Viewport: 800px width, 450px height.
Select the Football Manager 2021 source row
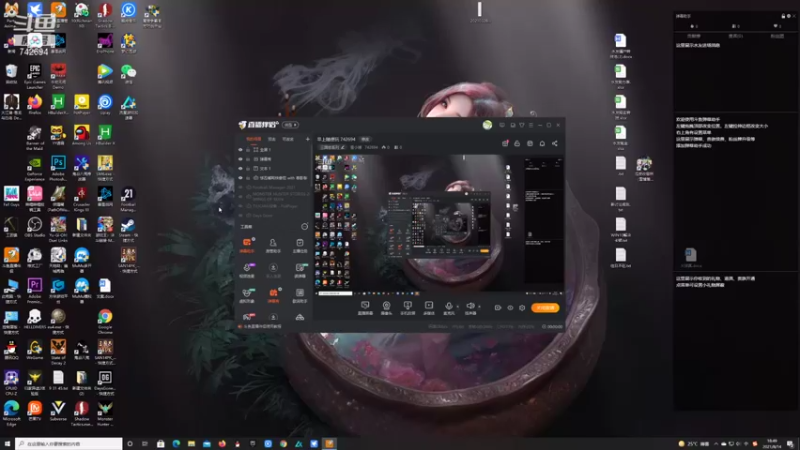pyautogui.click(x=273, y=187)
